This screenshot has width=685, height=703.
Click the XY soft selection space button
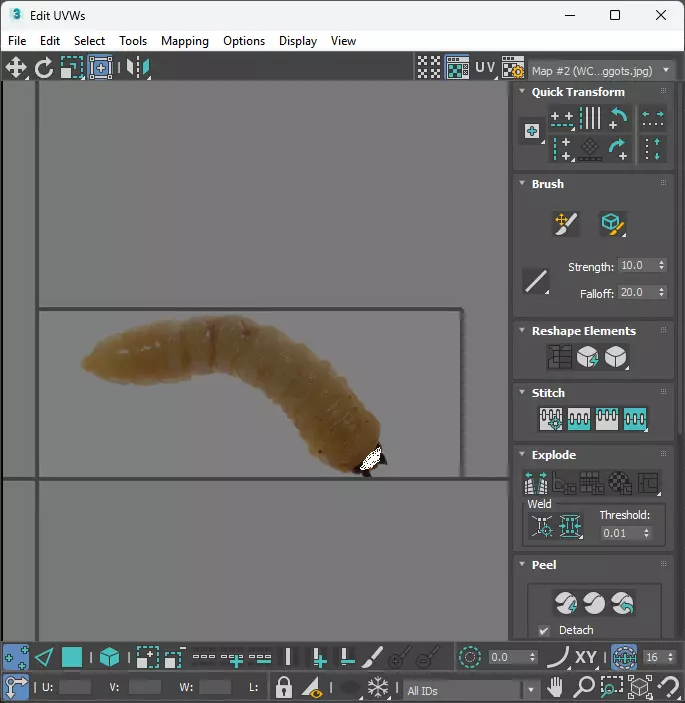tap(585, 657)
